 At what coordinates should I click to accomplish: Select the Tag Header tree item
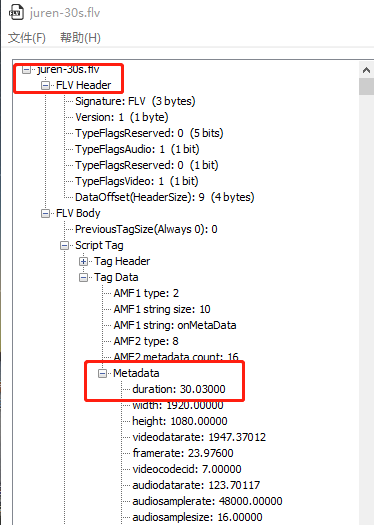pos(122,261)
